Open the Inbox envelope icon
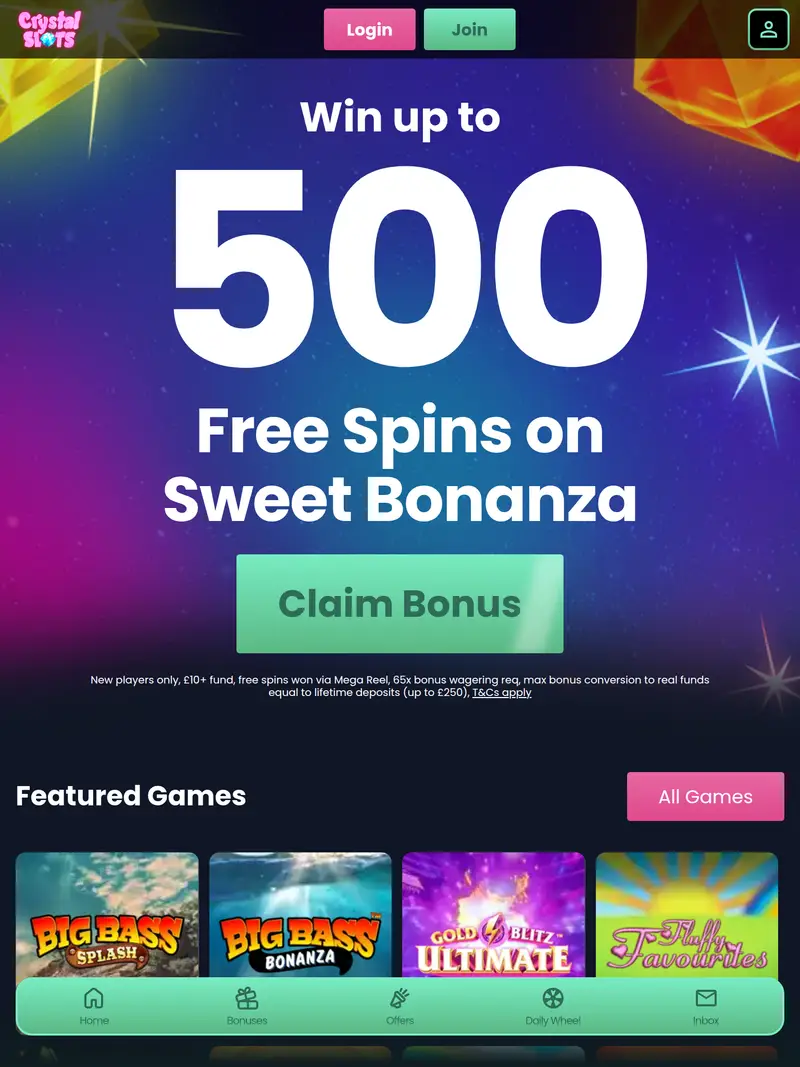This screenshot has height=1067, width=800. point(706,998)
